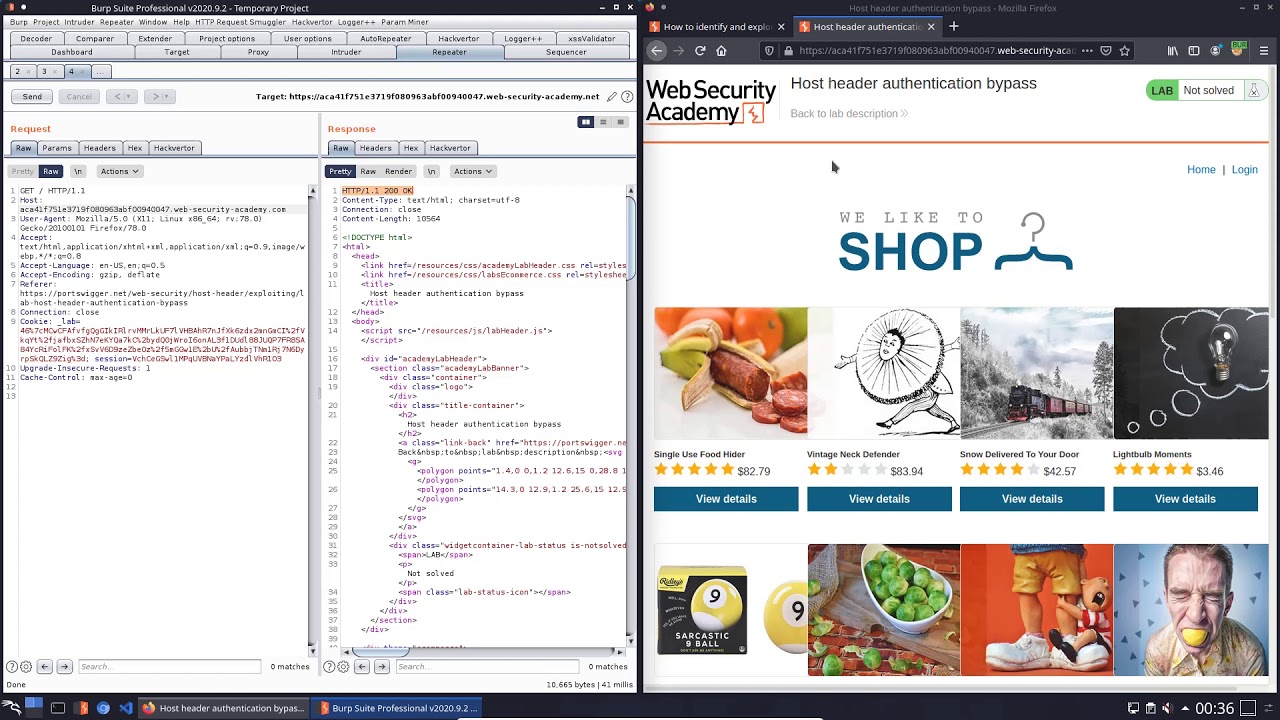This screenshot has height=720, width=1280.
Task: Switch to Proxy tab
Action: coord(258,52)
